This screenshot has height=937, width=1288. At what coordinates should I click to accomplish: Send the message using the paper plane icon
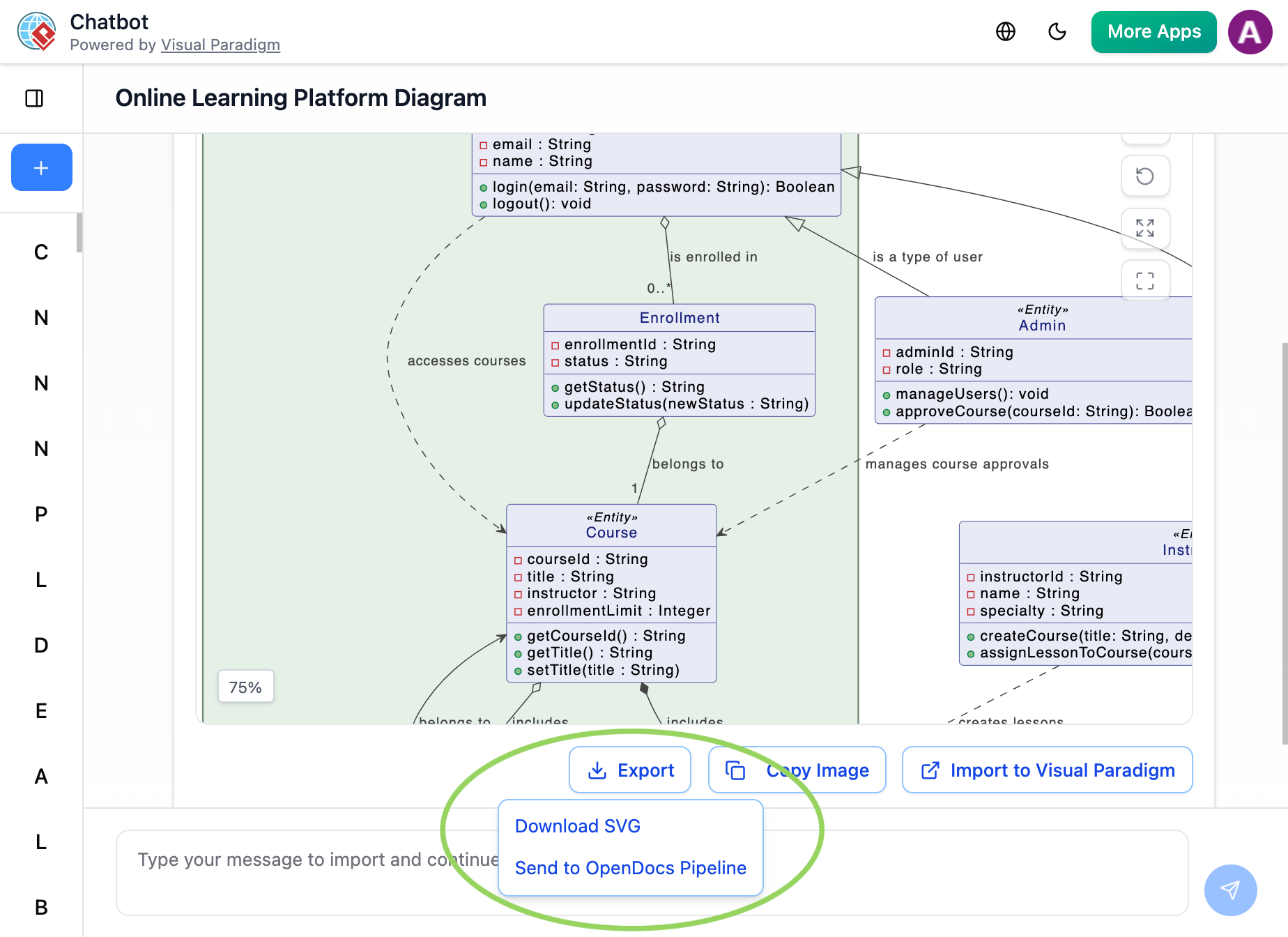tap(1229, 890)
